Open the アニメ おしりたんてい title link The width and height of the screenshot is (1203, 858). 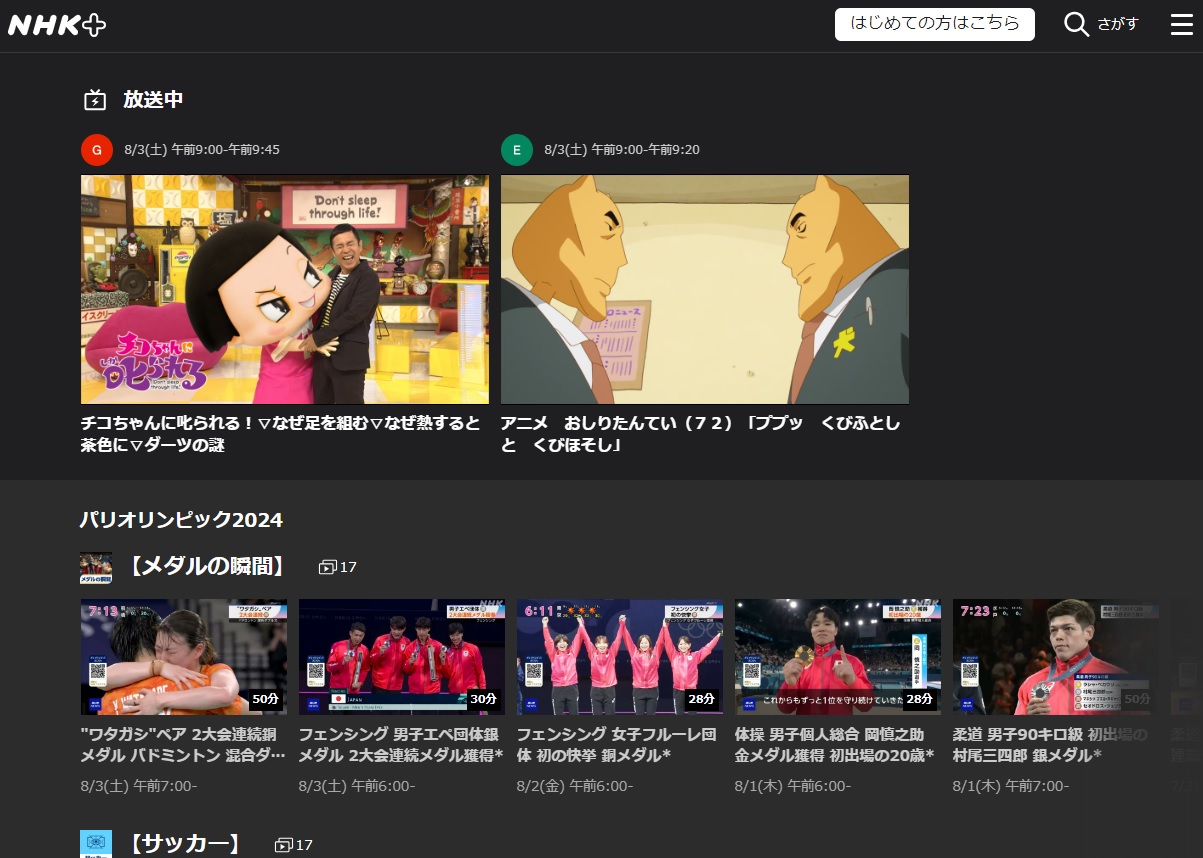point(701,434)
